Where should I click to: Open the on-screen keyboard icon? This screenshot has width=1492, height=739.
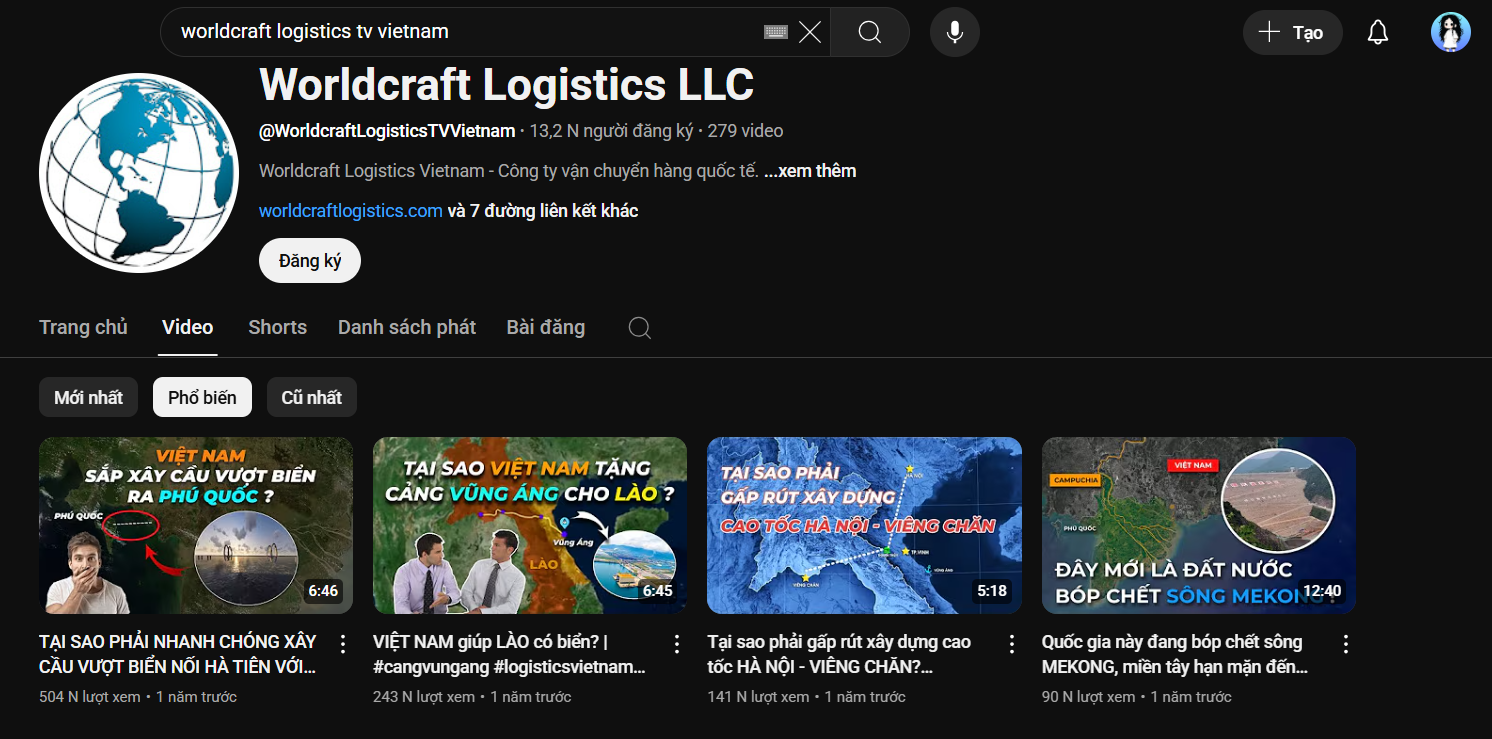point(775,32)
